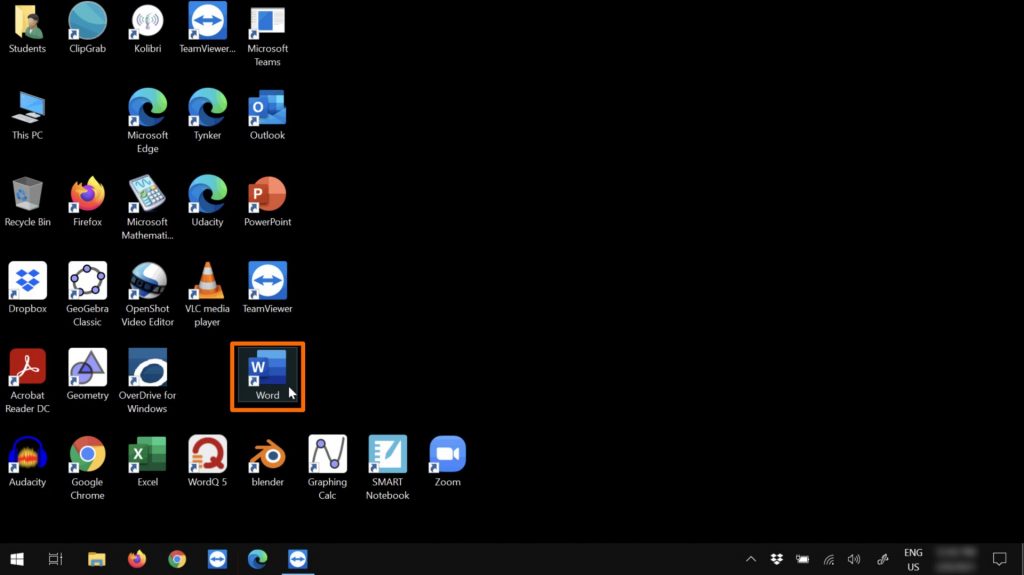Select the Audacity desktop icon
The image size is (1024, 575).
point(27,456)
